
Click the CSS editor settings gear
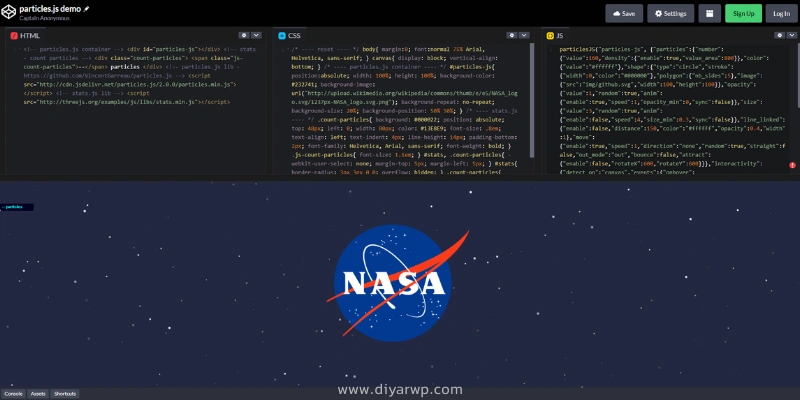510,35
